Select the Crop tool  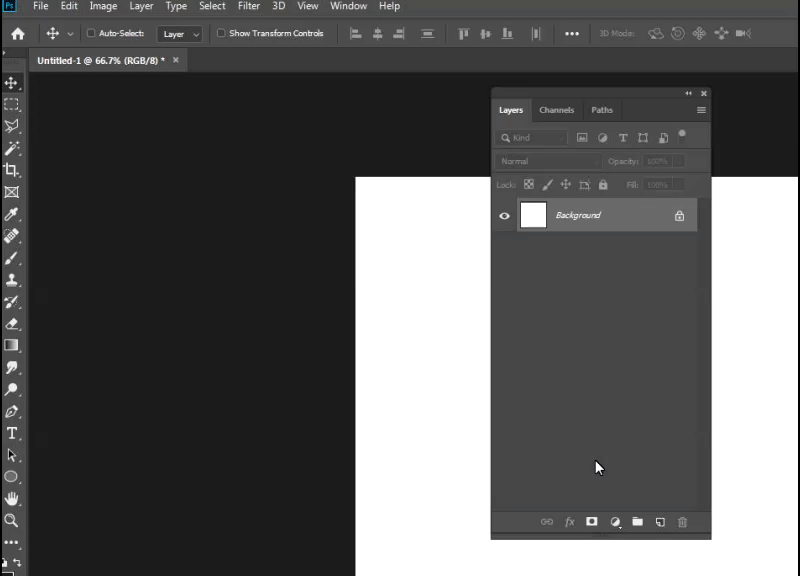pyautogui.click(x=12, y=170)
